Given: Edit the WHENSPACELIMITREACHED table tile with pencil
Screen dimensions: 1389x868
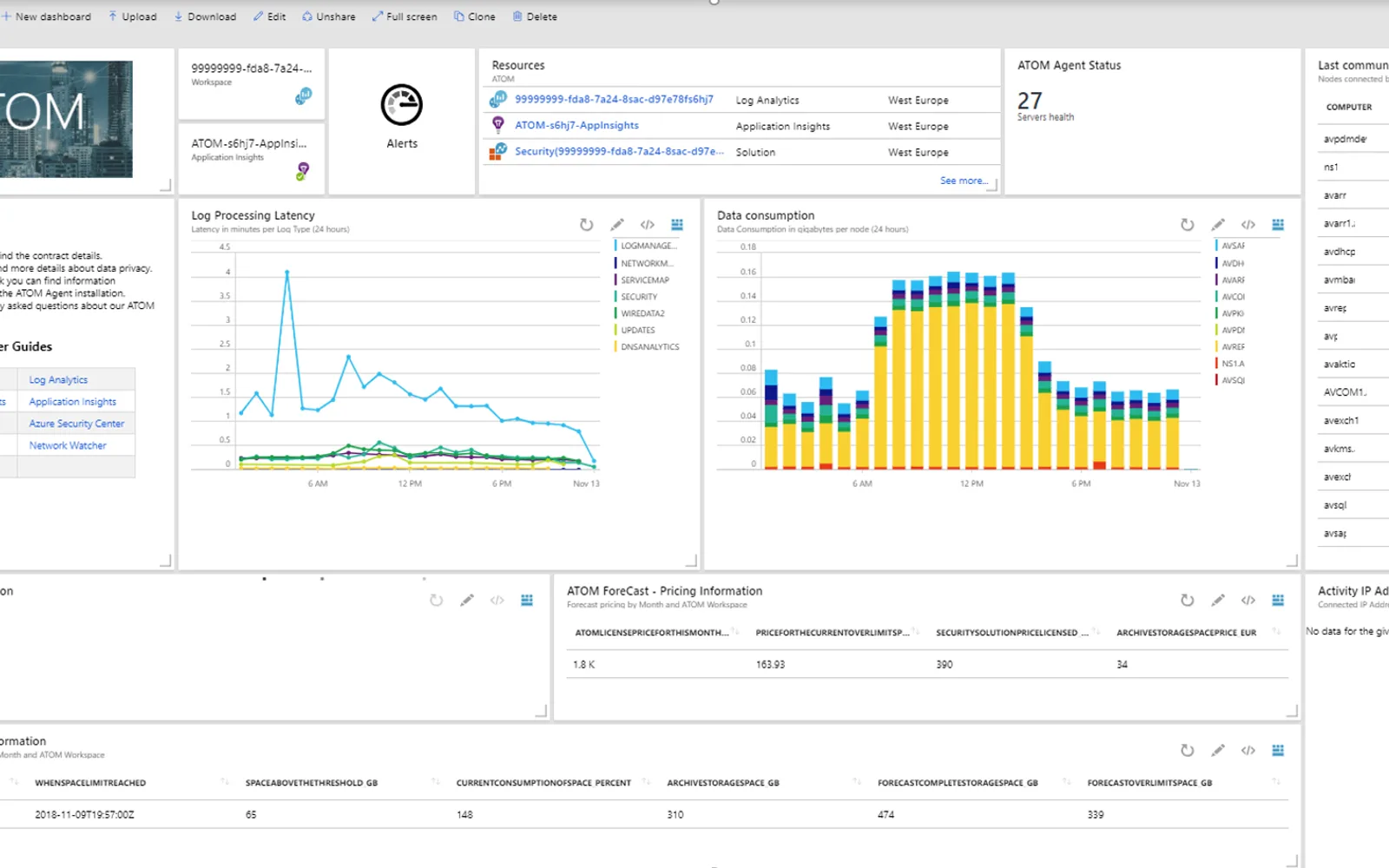Looking at the screenshot, I should [1218, 751].
